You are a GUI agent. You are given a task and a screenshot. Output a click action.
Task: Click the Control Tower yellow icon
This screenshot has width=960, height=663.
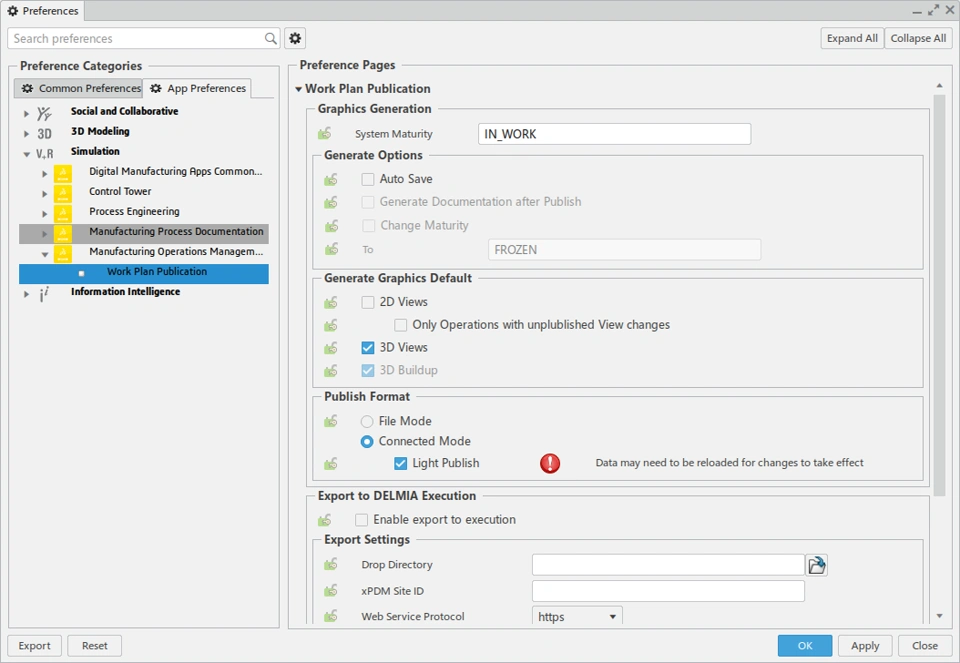pyautogui.click(x=63, y=192)
